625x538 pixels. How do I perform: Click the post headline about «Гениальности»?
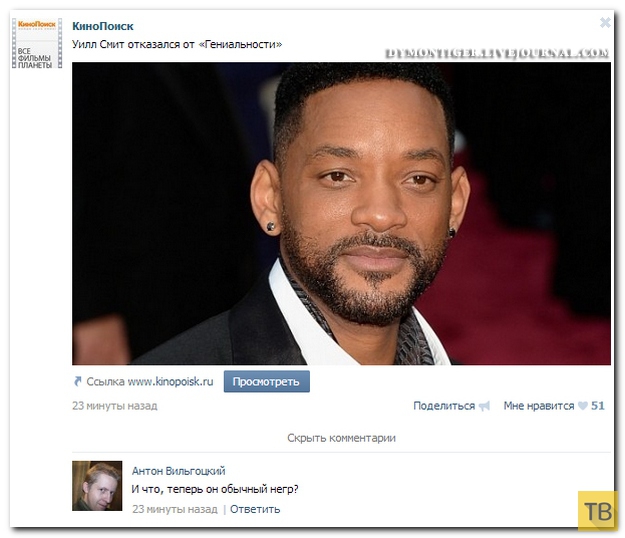click(177, 44)
